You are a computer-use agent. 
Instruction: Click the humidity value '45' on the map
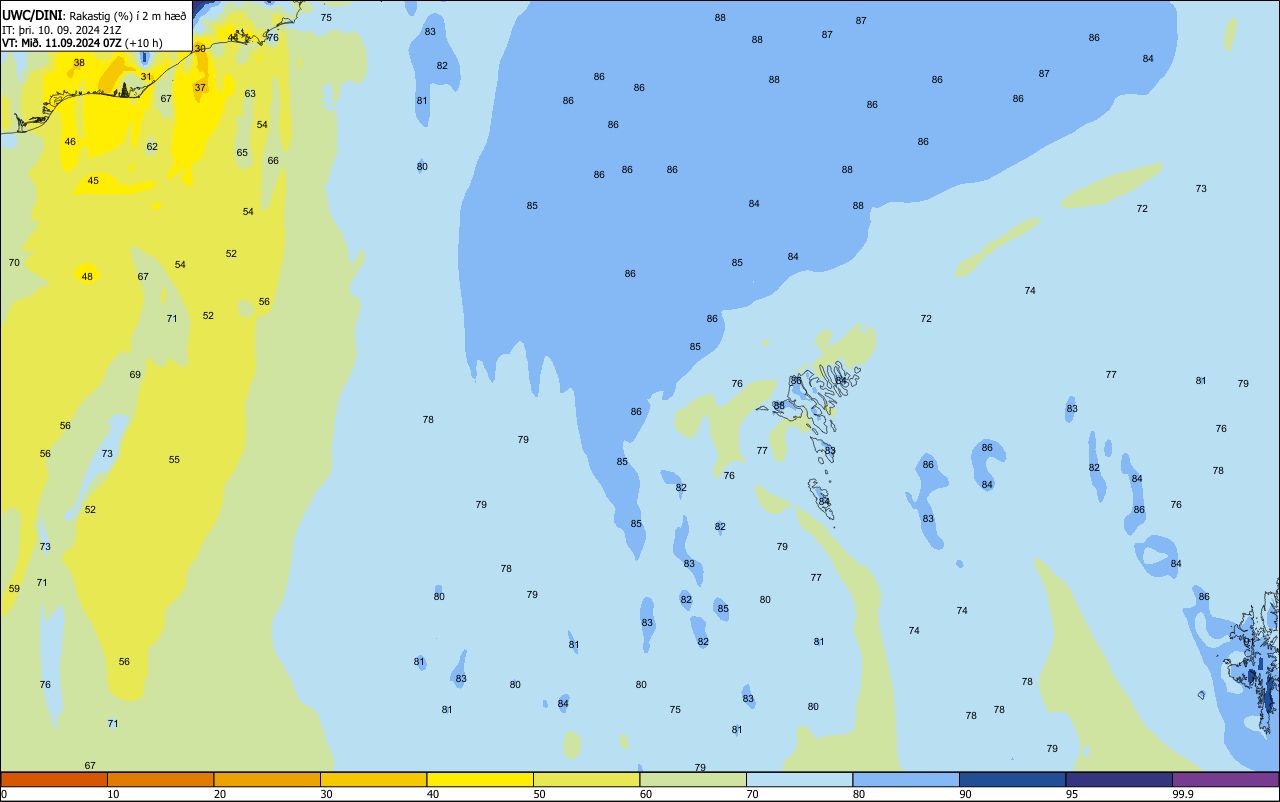click(x=93, y=180)
